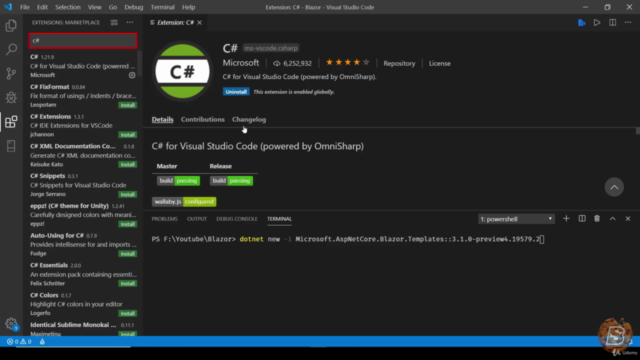Switch to the Changelog tab
This screenshot has height=360, width=640.
pyautogui.click(x=249, y=120)
